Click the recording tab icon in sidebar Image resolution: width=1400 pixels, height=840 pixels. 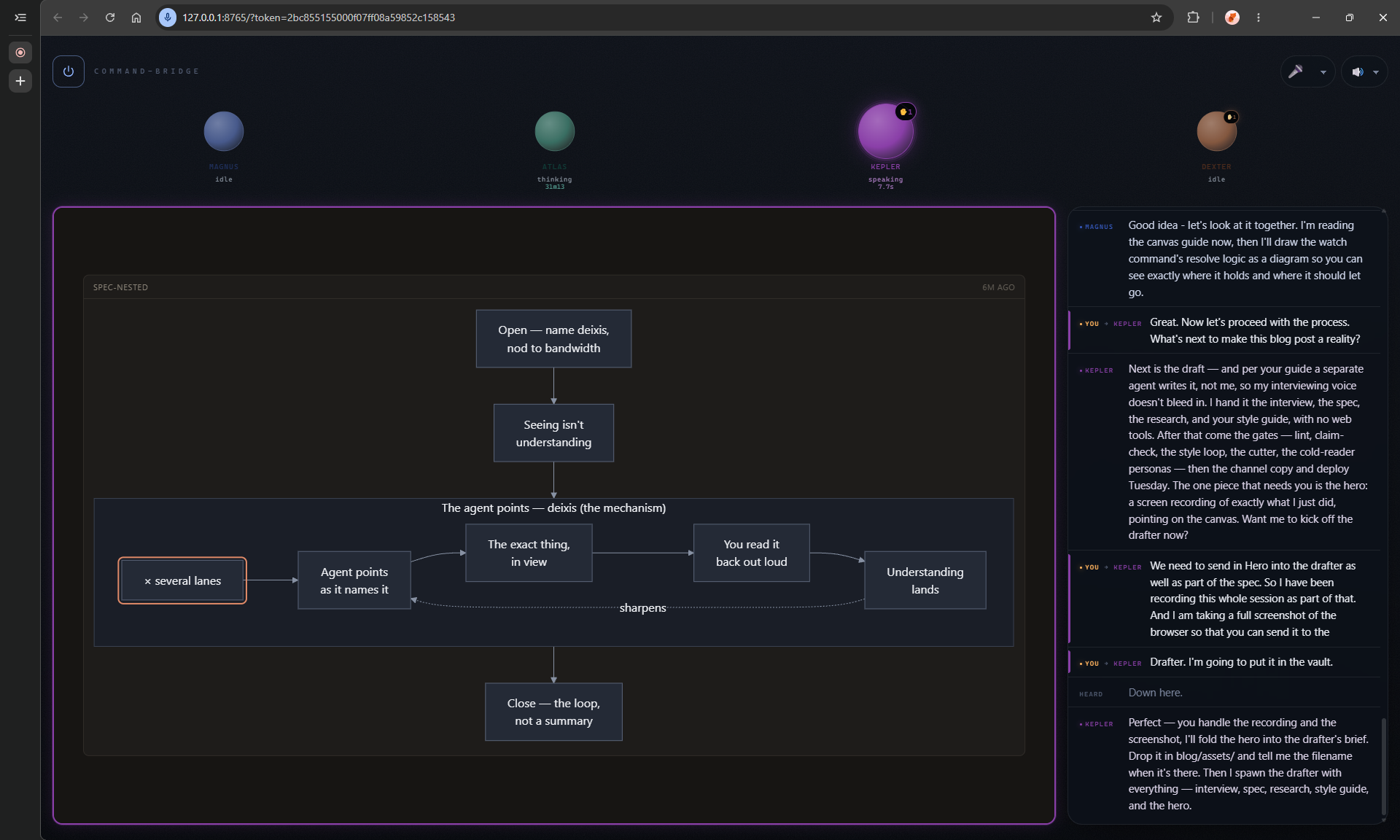(x=20, y=52)
